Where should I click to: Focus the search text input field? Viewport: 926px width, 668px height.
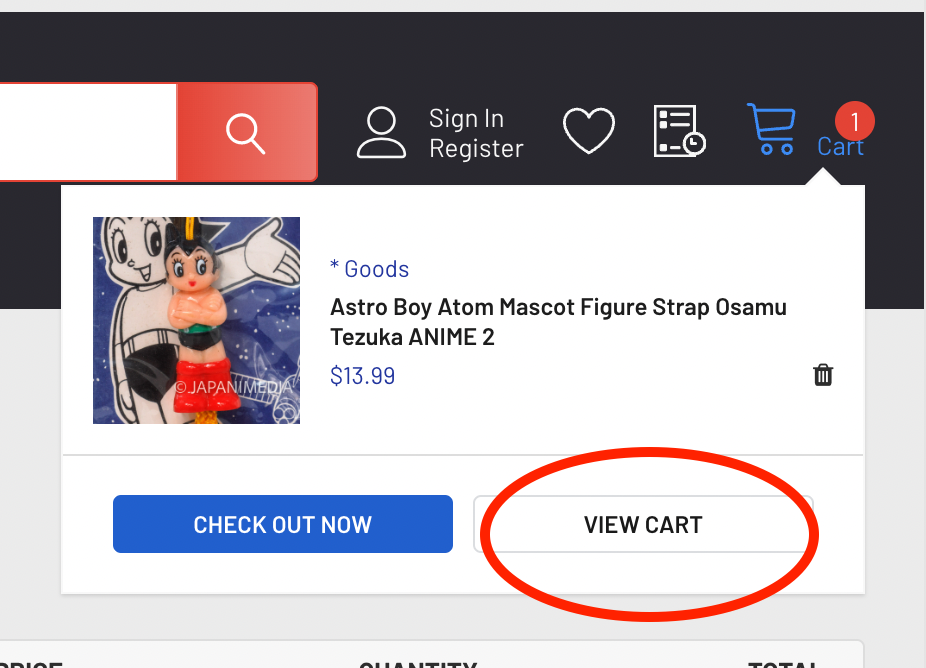tap(88, 132)
